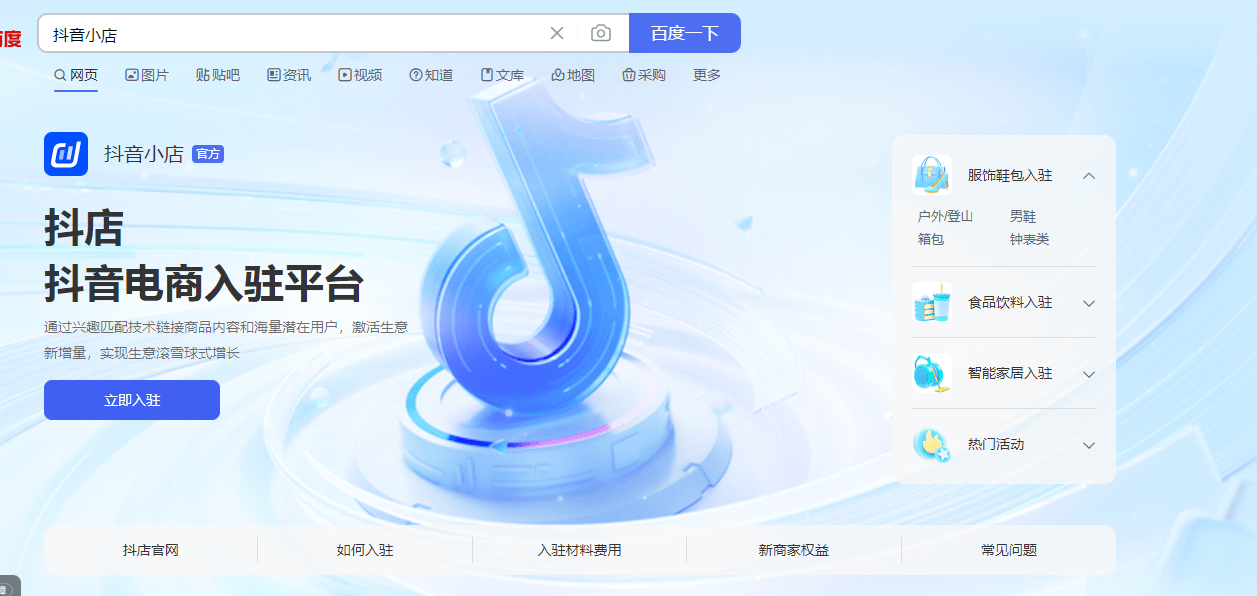
Task: Click the handbag icon beside 服饰鞋包入驻
Action: click(x=932, y=173)
